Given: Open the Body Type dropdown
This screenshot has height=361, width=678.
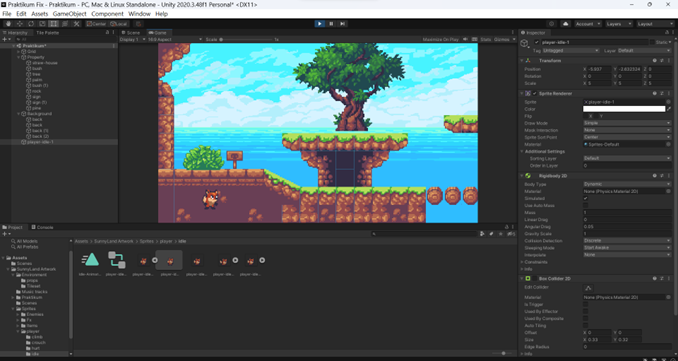Looking at the screenshot, I should (x=627, y=184).
